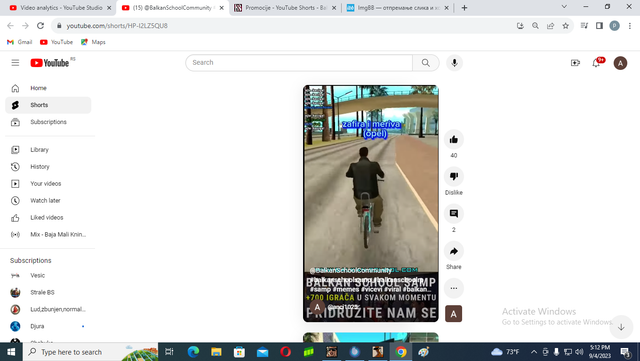Dislike the Short with thumbs-down

(x=453, y=176)
